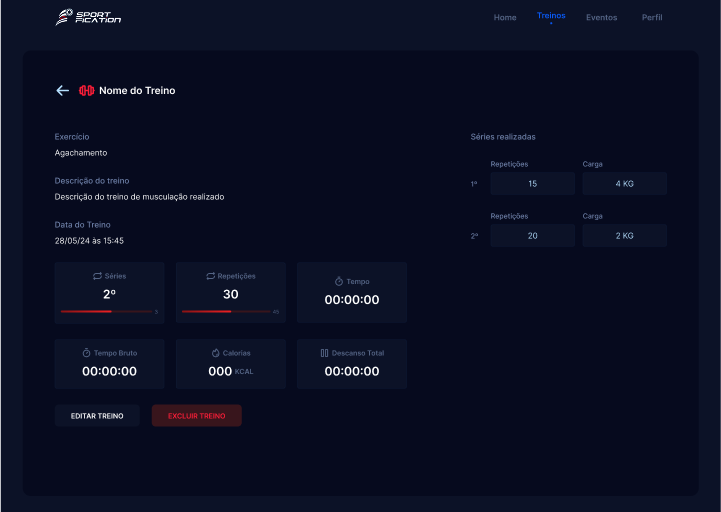
Task: Select the second set repetitions field 20
Action: [x=532, y=236]
